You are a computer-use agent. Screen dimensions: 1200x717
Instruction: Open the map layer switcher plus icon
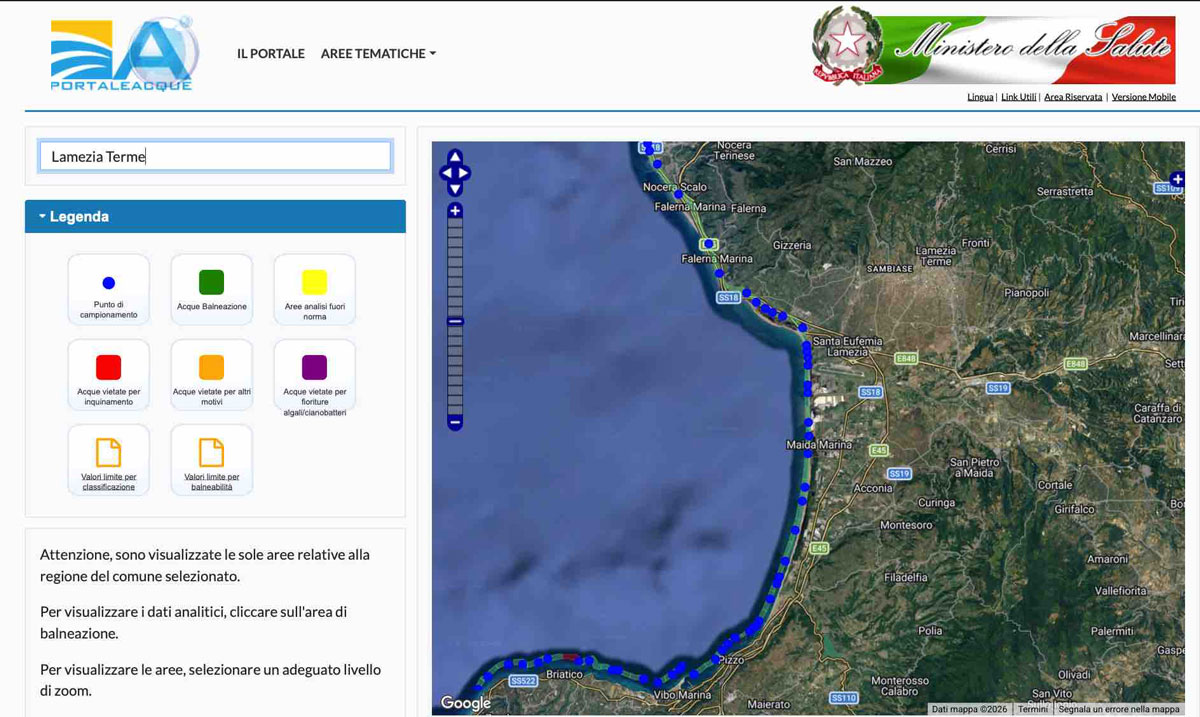coord(1177,179)
